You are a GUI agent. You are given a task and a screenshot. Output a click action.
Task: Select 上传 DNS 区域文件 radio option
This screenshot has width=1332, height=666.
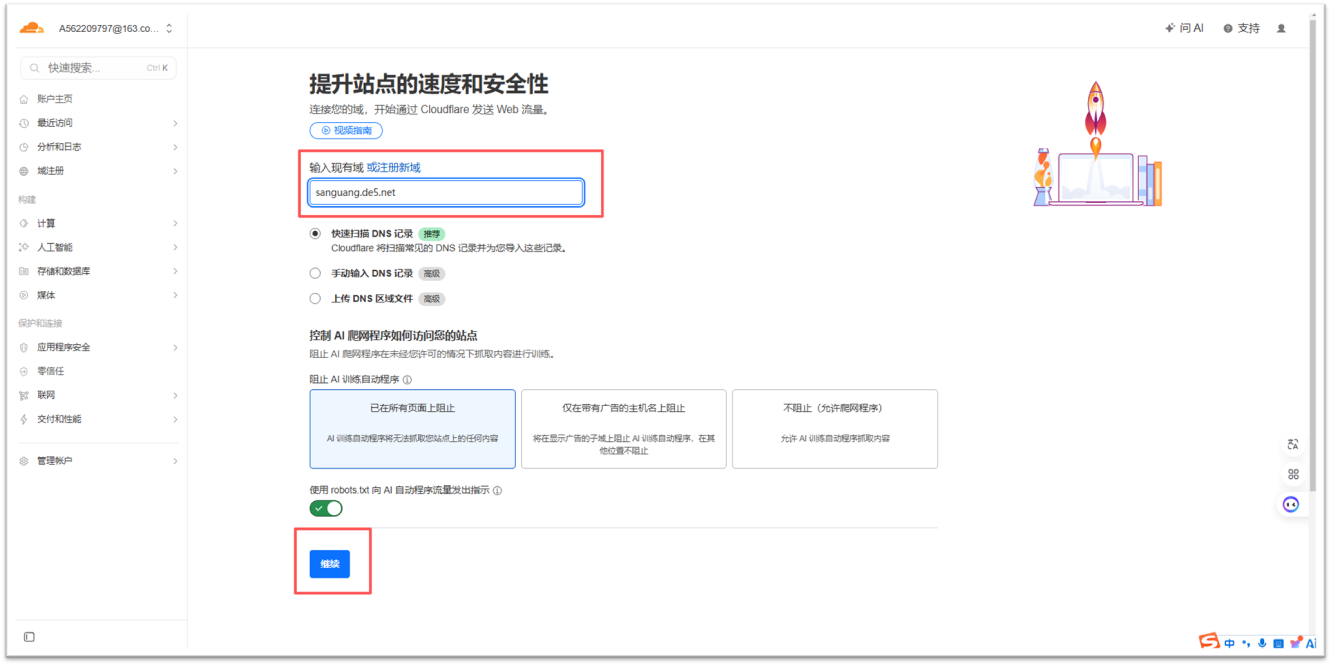point(316,298)
